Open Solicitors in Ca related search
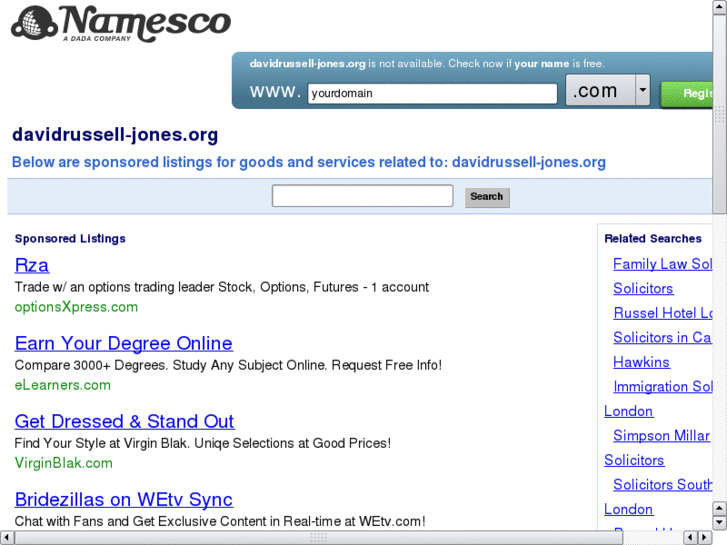Image resolution: width=727 pixels, height=545 pixels. 662,338
